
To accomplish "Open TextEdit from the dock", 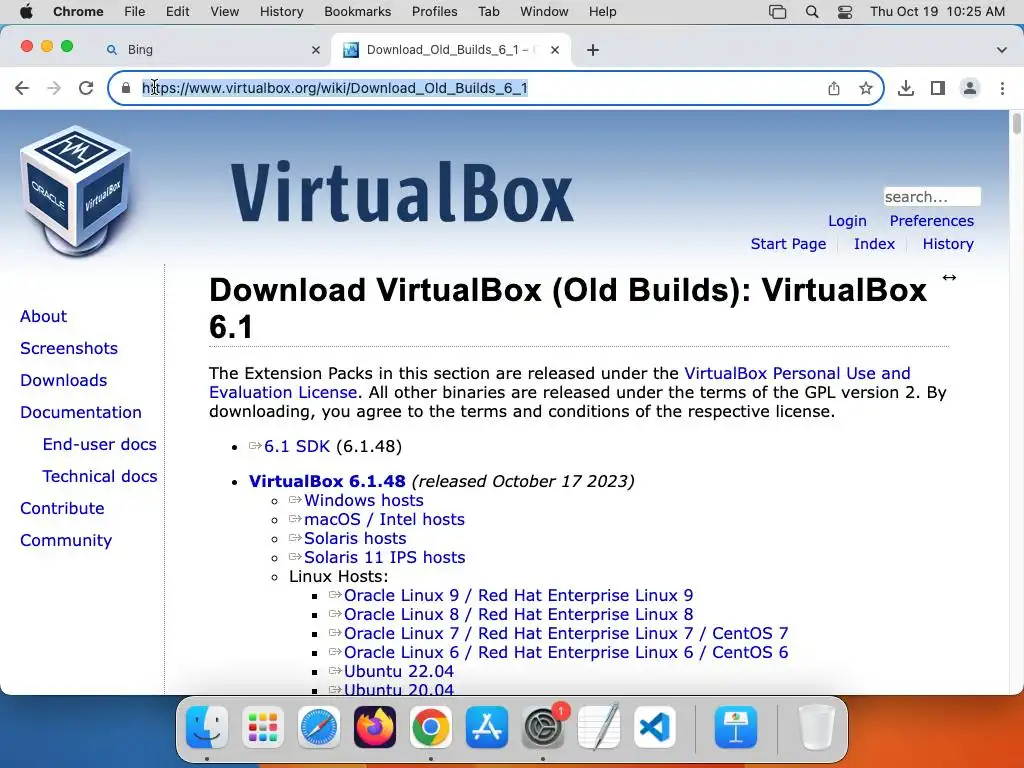I will click(598, 727).
